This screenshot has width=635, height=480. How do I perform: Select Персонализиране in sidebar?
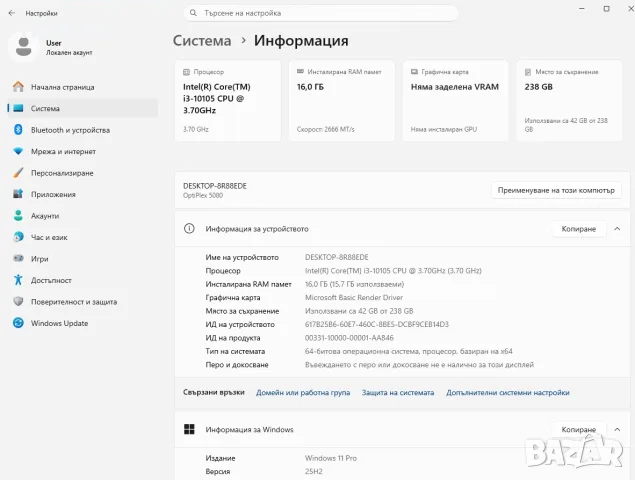point(83,173)
